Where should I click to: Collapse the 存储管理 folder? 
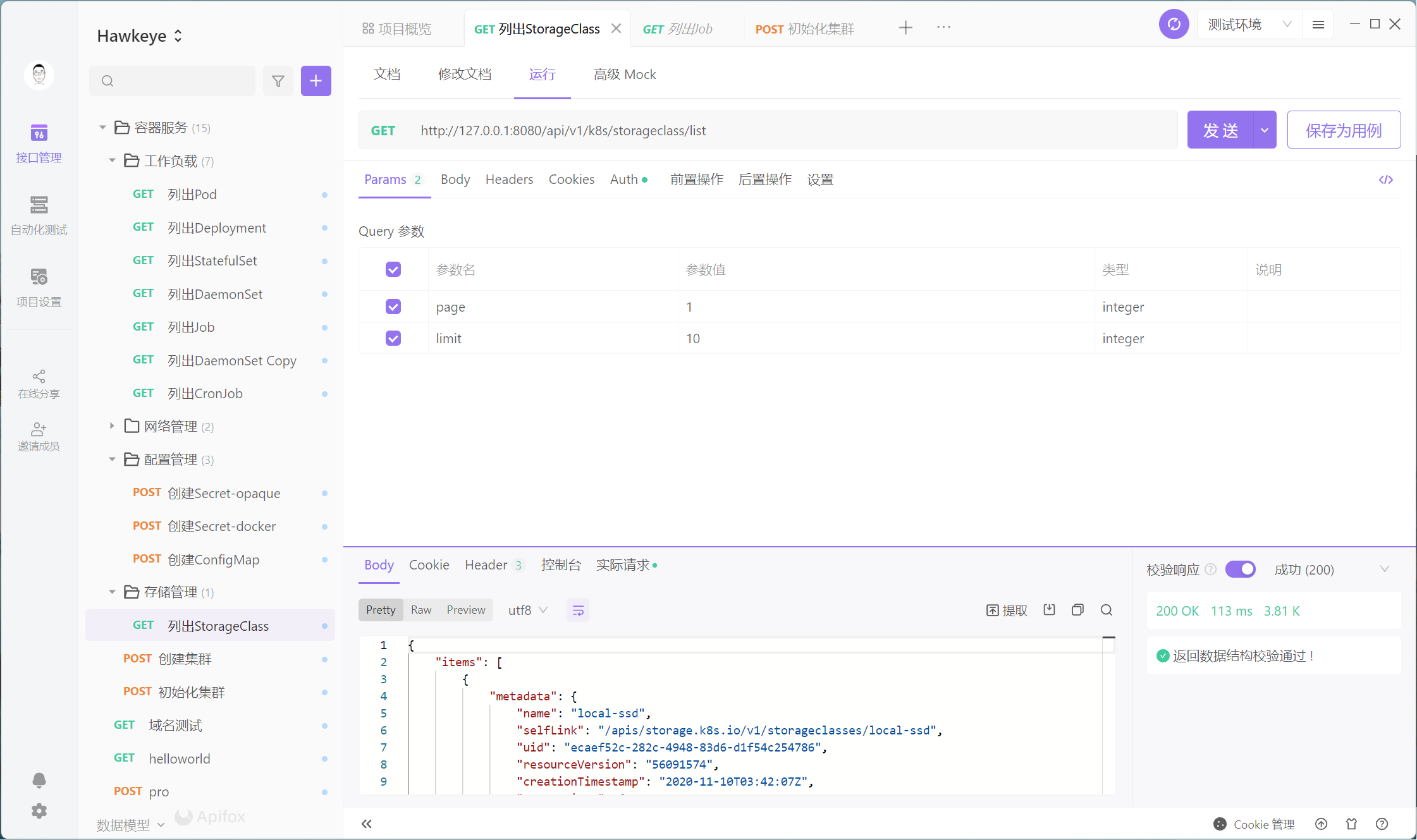tap(112, 592)
